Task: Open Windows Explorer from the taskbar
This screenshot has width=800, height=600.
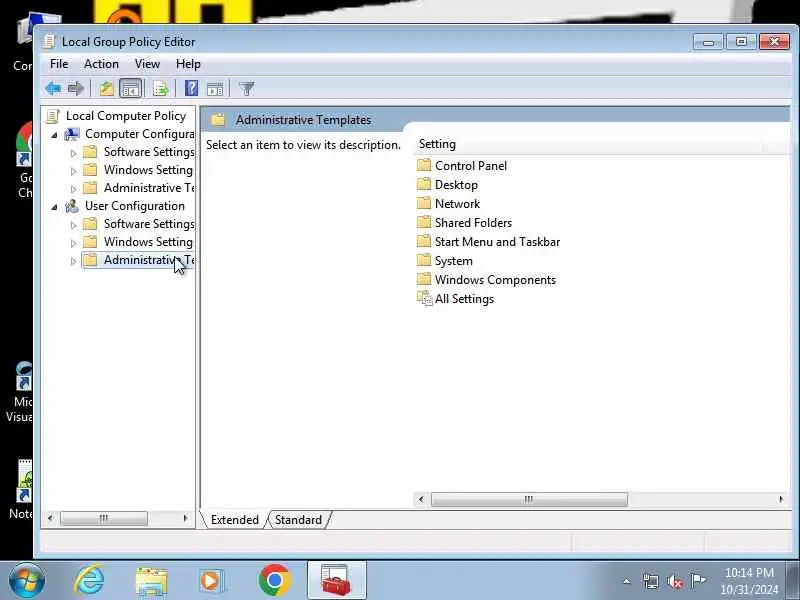Action: click(x=152, y=582)
